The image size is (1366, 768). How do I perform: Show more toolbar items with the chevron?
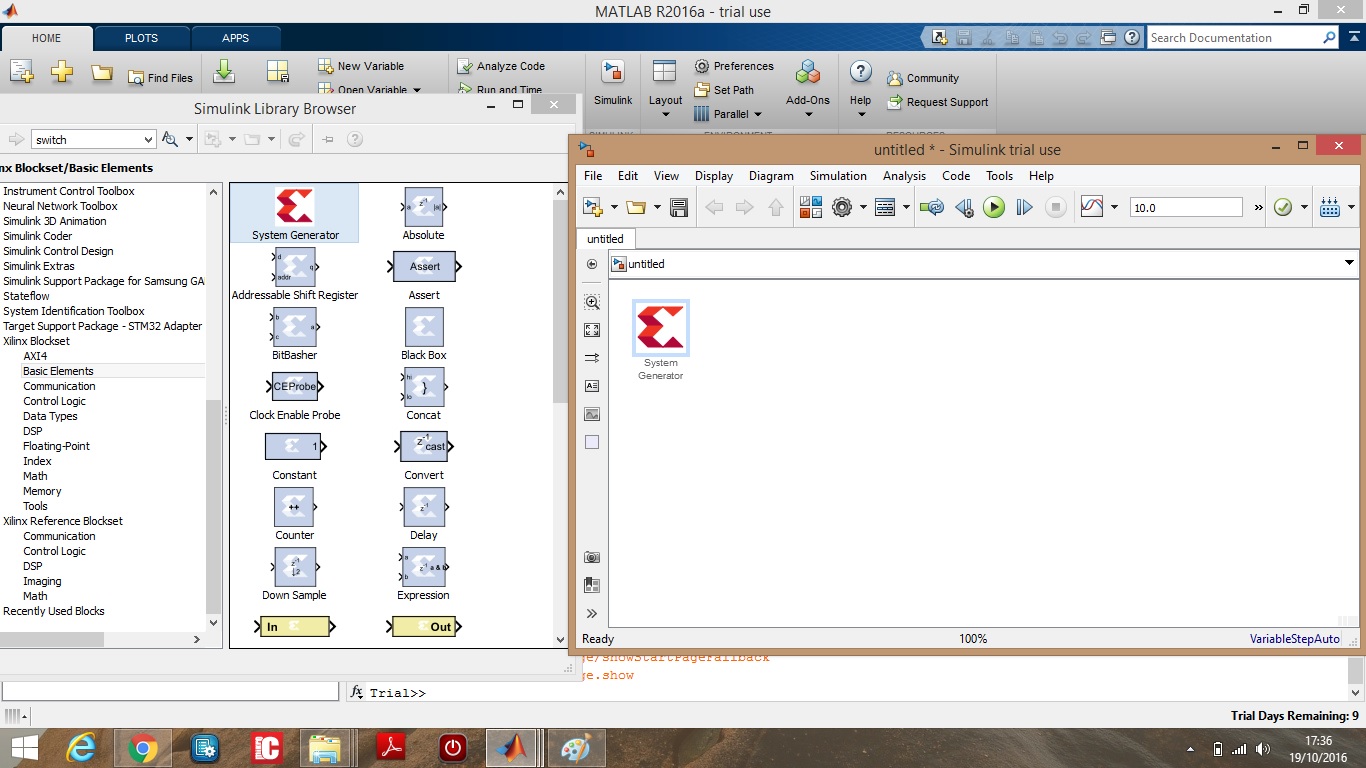point(1259,207)
